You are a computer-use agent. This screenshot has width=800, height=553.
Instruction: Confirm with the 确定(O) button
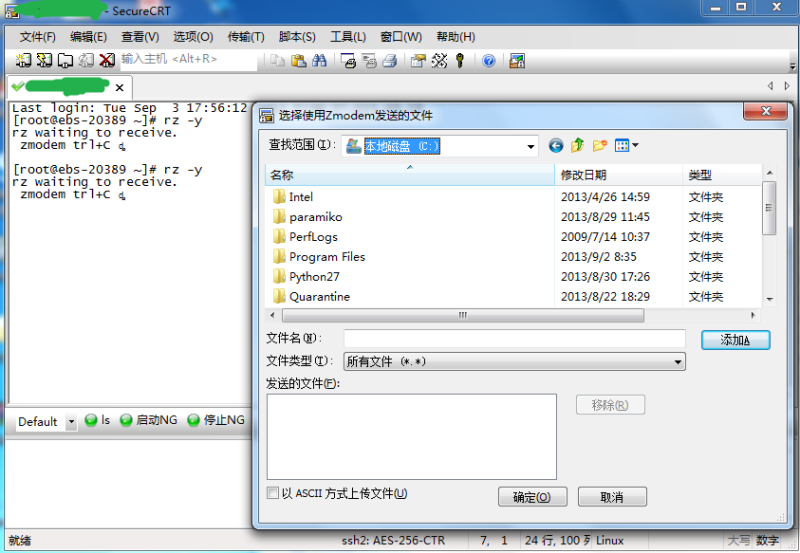point(532,497)
